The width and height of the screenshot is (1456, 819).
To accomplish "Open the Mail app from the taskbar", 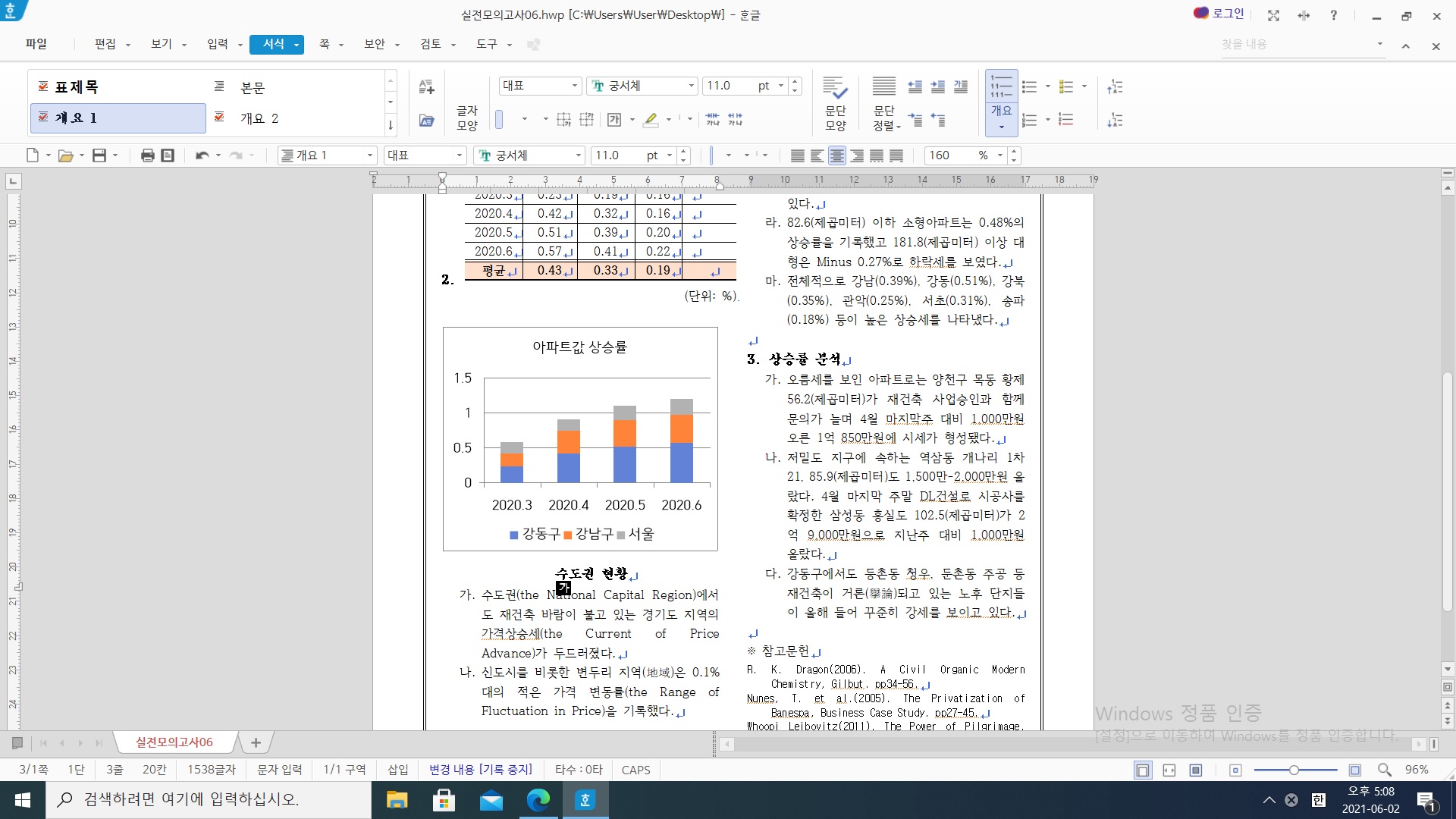I will tap(491, 800).
